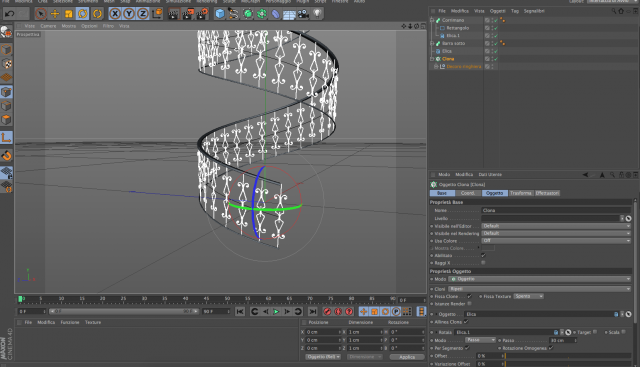Click the Undo arrow icon

(9, 14)
